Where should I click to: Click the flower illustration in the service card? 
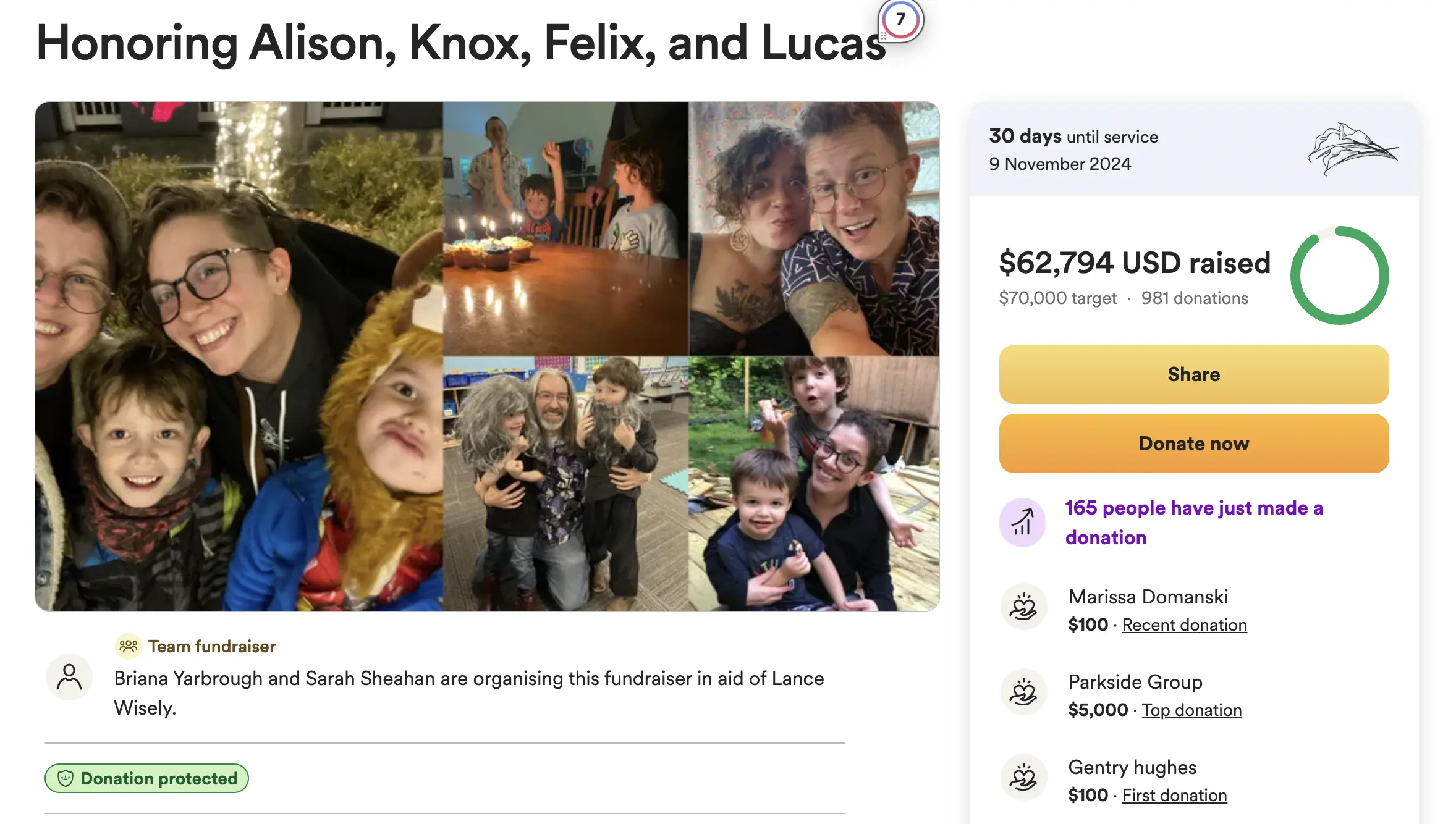tap(1352, 148)
